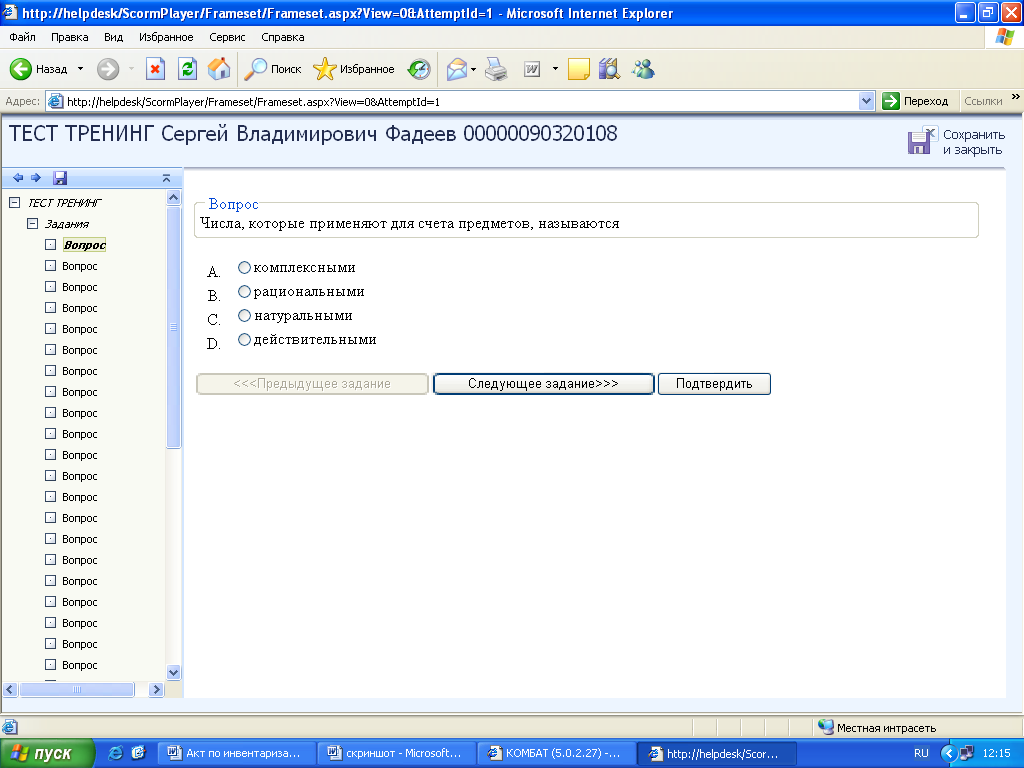This screenshot has width=1024, height=768.
Task: Switch to скриншот - Microsoft taskbar window
Action: click(396, 753)
